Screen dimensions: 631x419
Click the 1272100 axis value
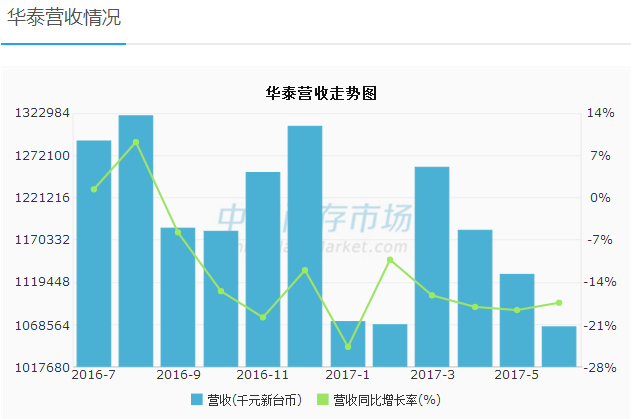pos(42,155)
